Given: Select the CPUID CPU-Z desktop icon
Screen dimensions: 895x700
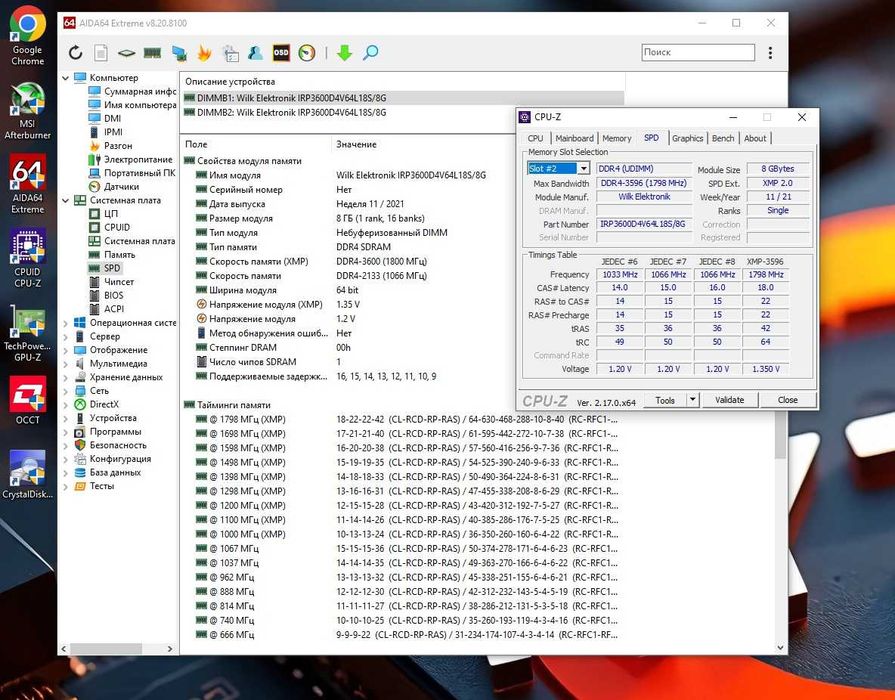Looking at the screenshot, I should 27,258.
